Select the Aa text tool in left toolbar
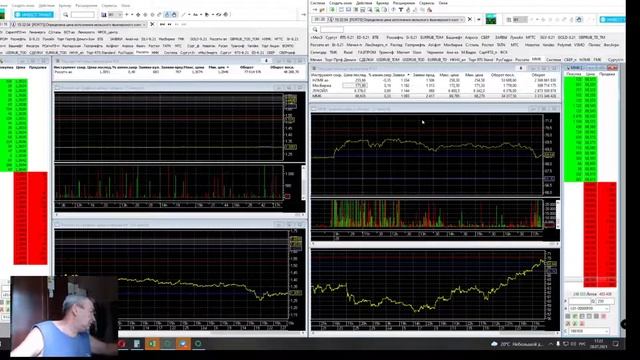 click(196, 15)
